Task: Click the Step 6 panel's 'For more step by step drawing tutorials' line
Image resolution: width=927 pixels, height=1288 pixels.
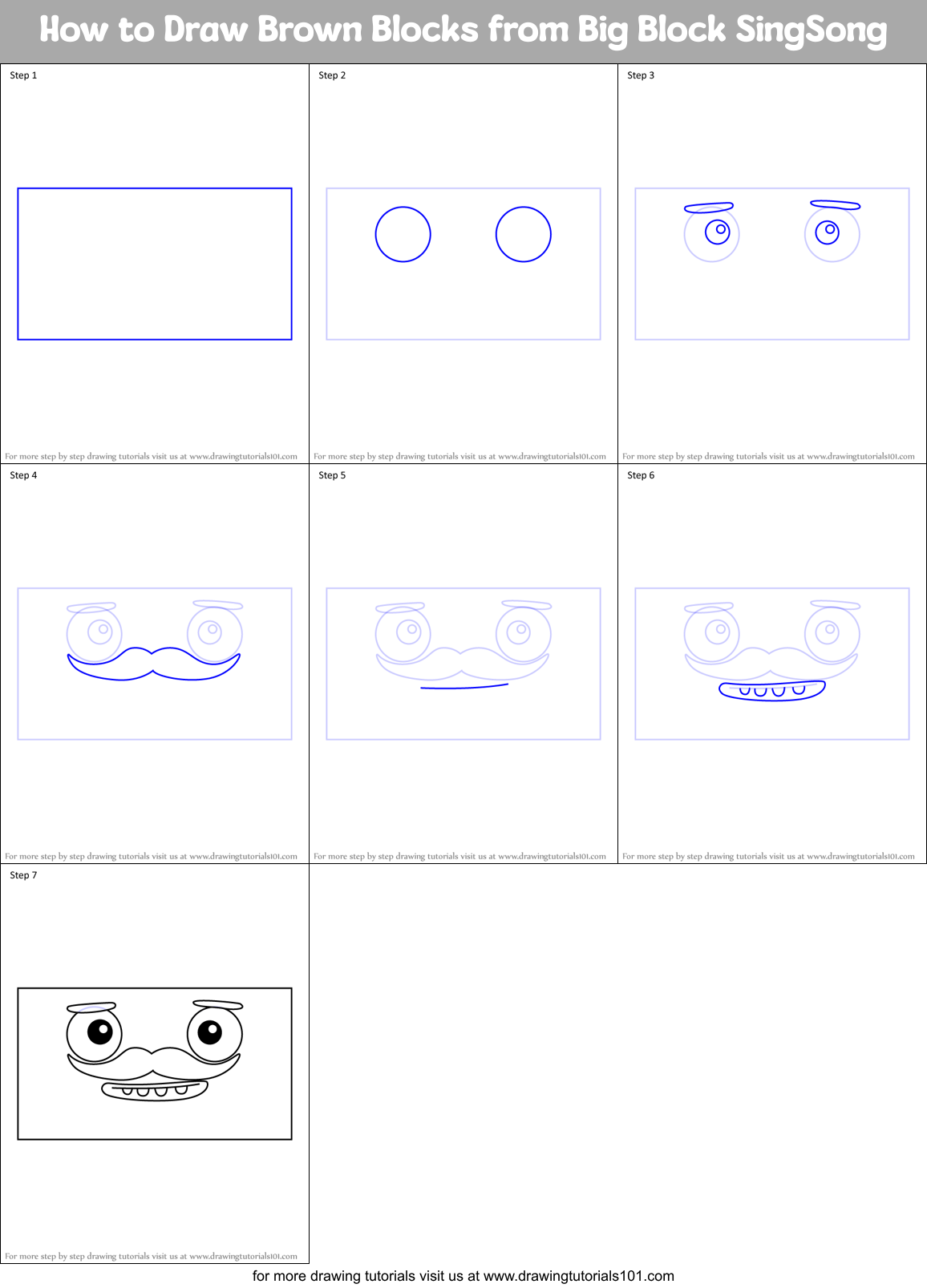Action: click(x=768, y=856)
